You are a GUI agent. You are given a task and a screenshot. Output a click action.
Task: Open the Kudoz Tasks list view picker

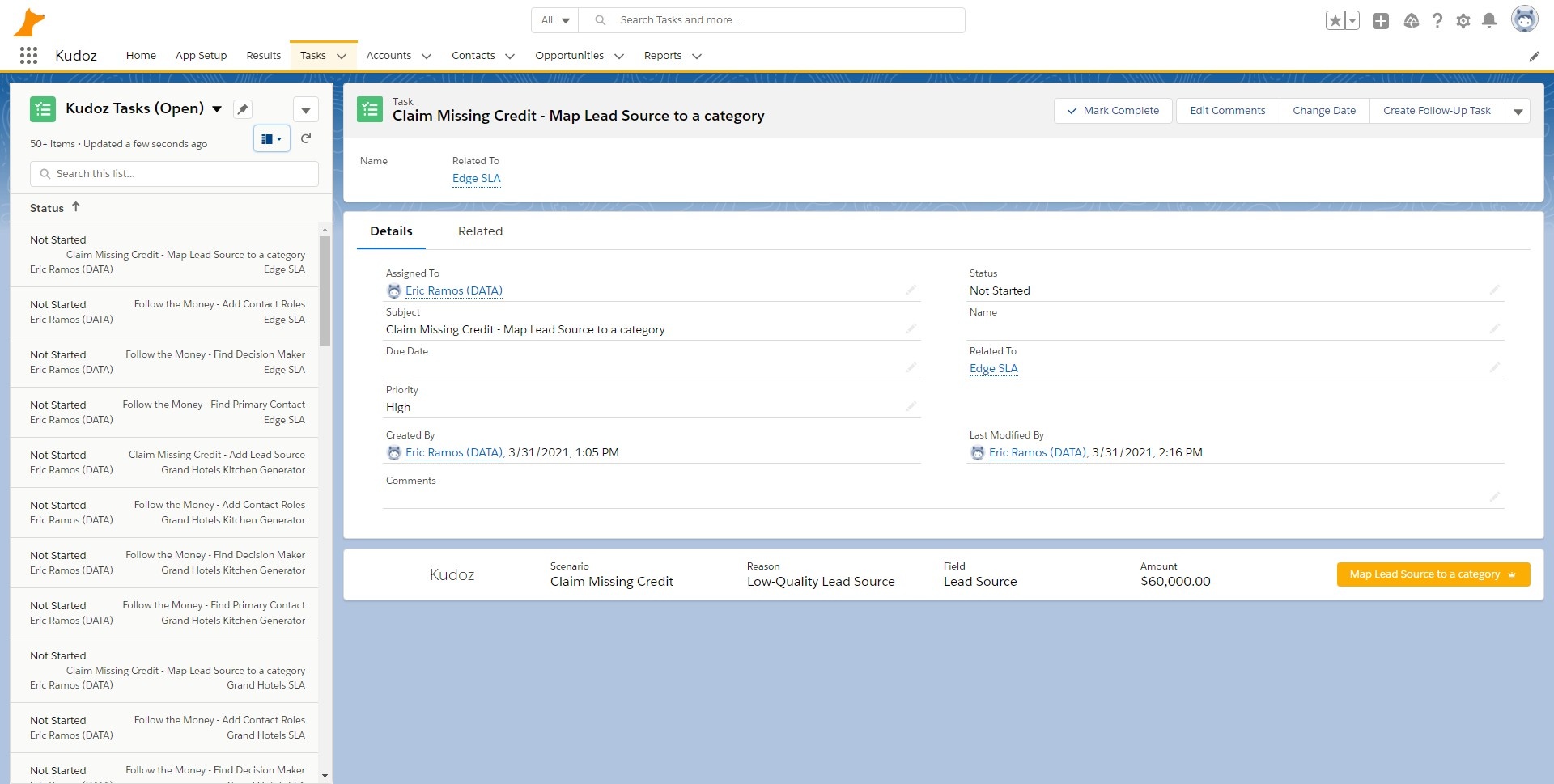(x=217, y=109)
